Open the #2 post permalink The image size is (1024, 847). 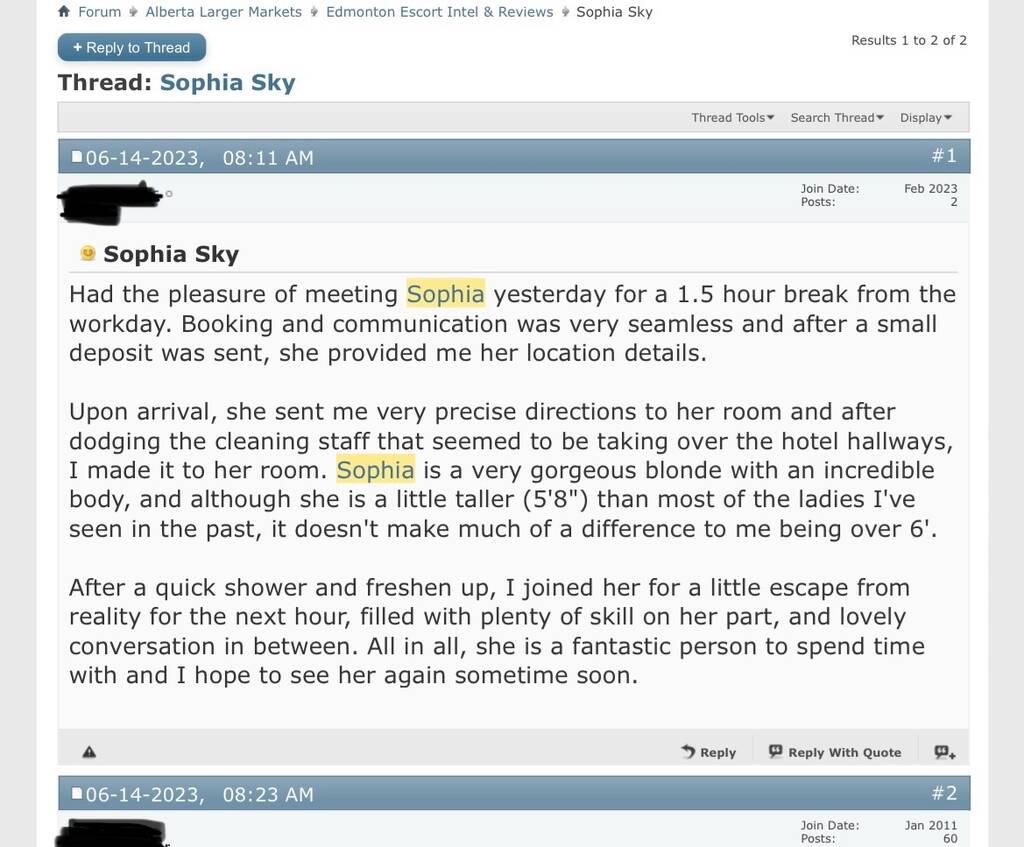click(944, 793)
